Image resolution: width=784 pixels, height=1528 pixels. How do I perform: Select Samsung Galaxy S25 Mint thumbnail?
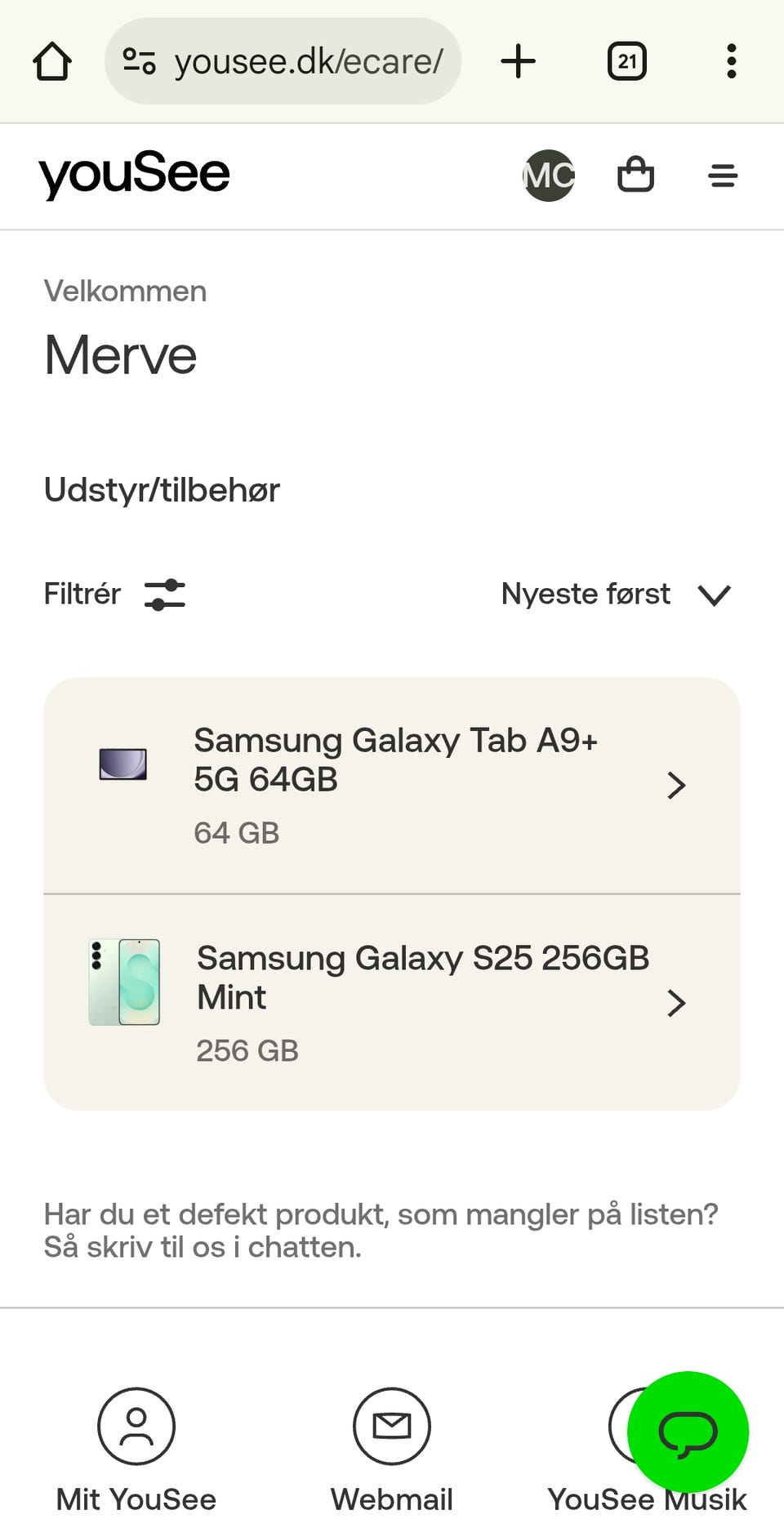(x=124, y=982)
